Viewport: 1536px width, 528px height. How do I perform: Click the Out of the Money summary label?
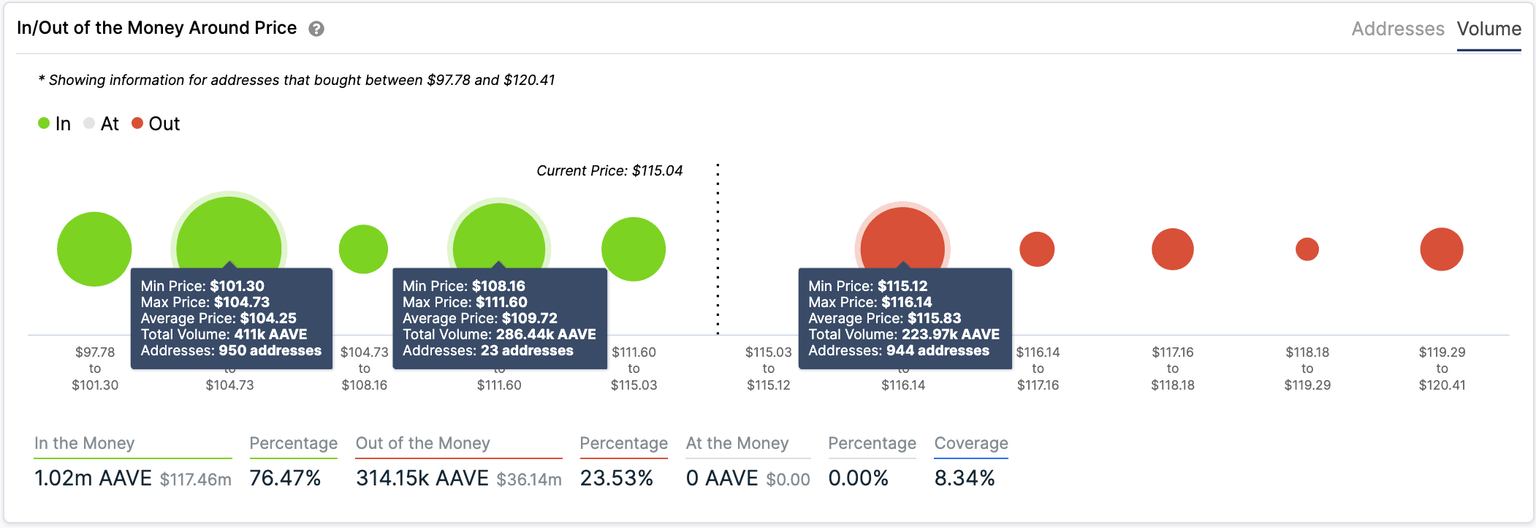422,443
